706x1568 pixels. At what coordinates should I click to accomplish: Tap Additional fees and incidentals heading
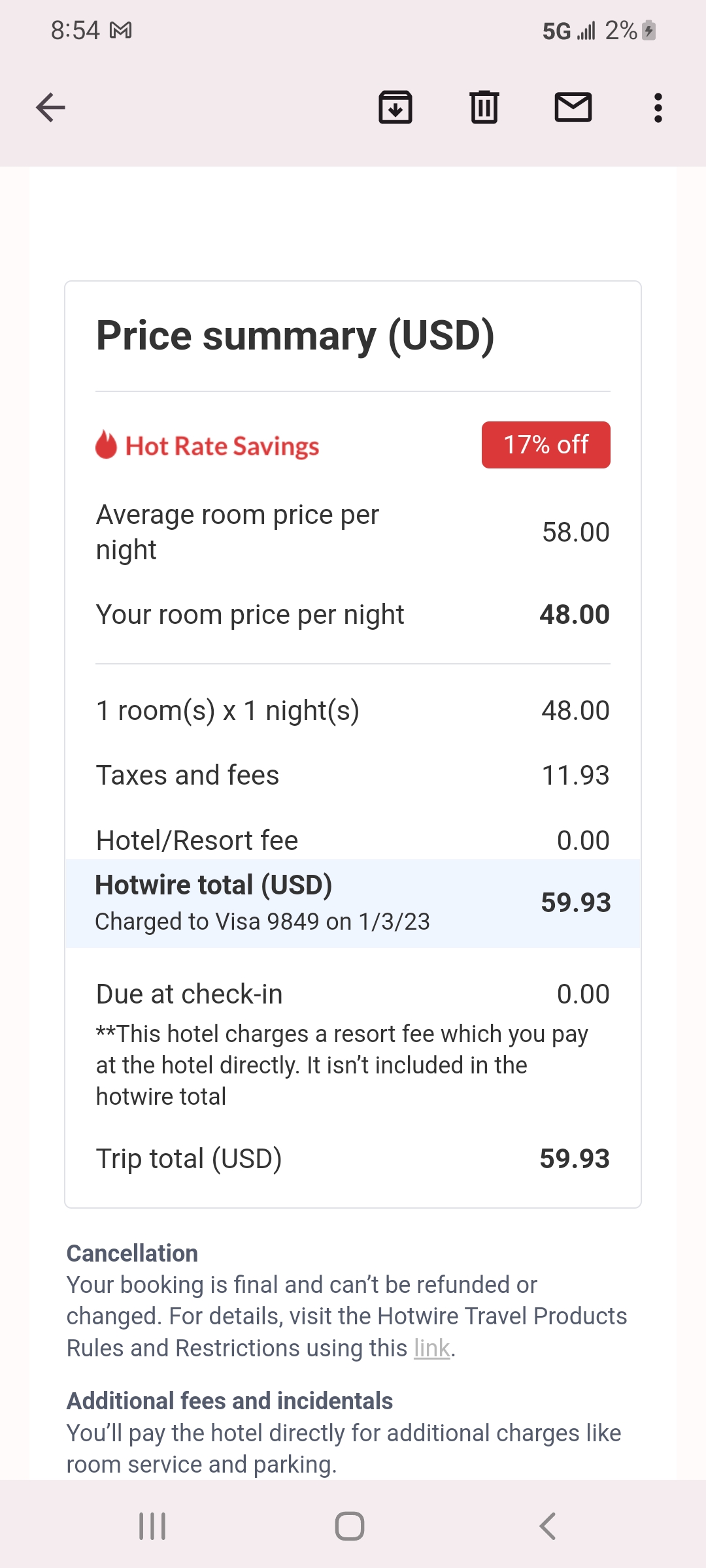(x=229, y=1401)
